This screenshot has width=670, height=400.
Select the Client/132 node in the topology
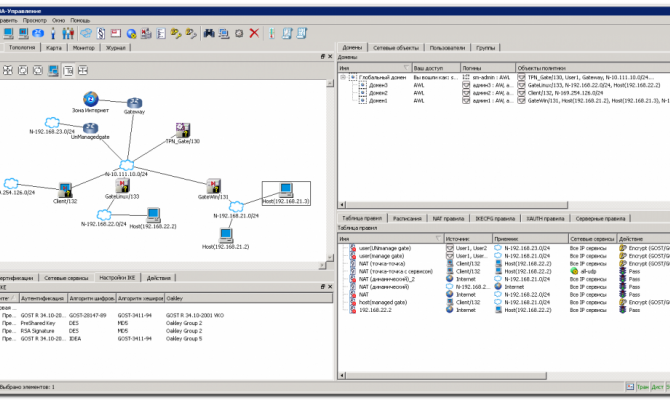click(x=65, y=190)
